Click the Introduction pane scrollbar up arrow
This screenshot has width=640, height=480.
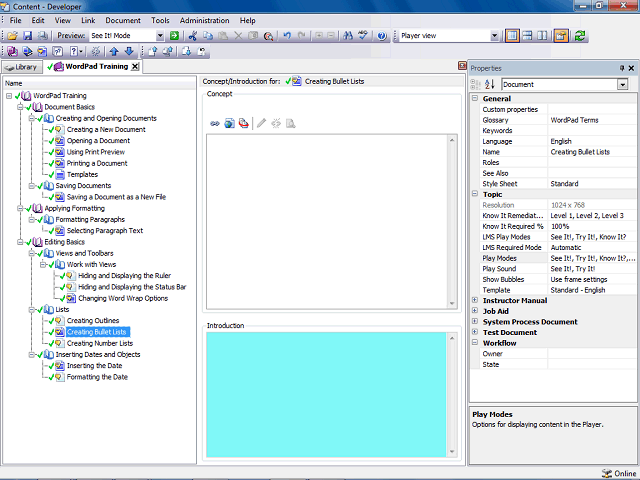point(452,338)
